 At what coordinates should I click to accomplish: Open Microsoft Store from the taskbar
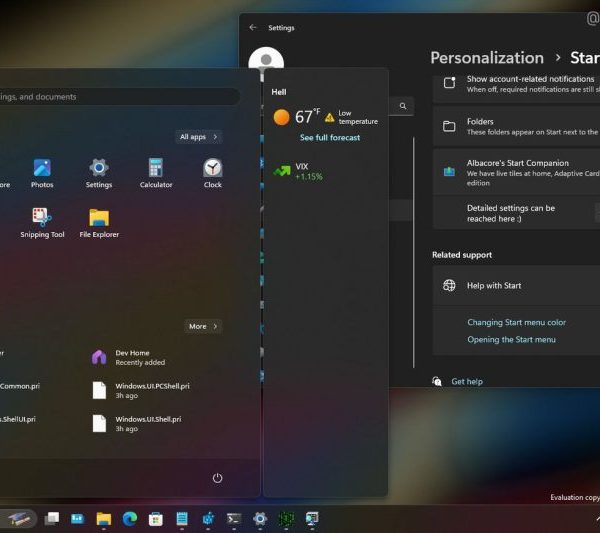pos(156,519)
